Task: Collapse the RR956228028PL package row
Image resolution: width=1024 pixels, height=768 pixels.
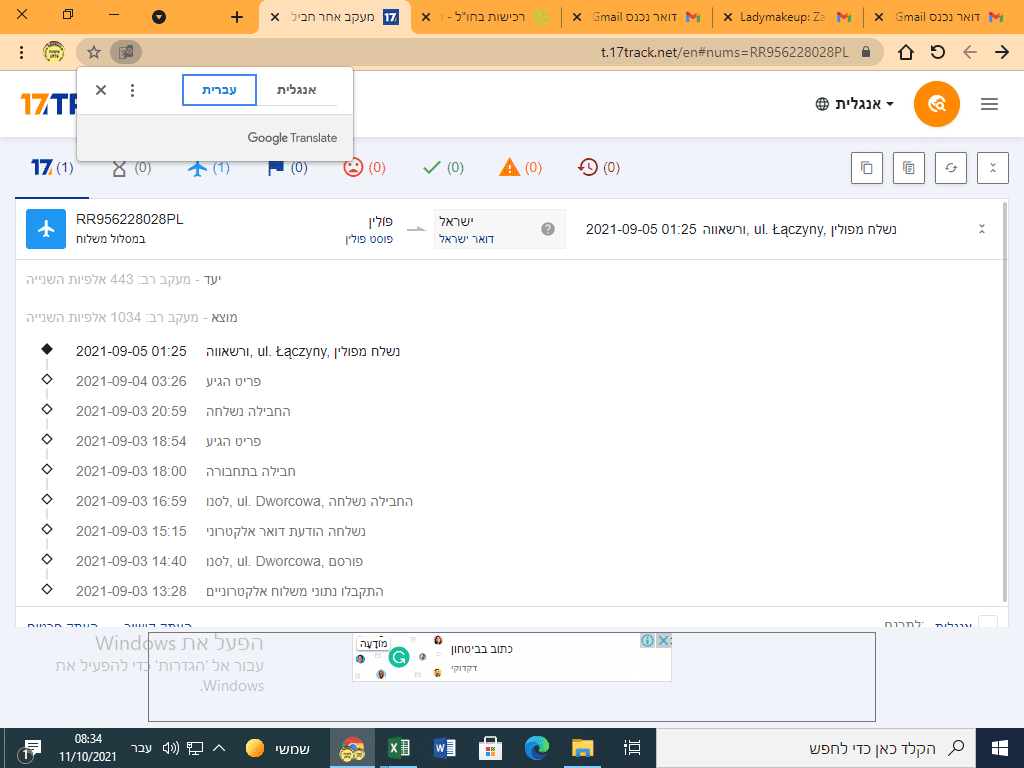Action: point(982,229)
